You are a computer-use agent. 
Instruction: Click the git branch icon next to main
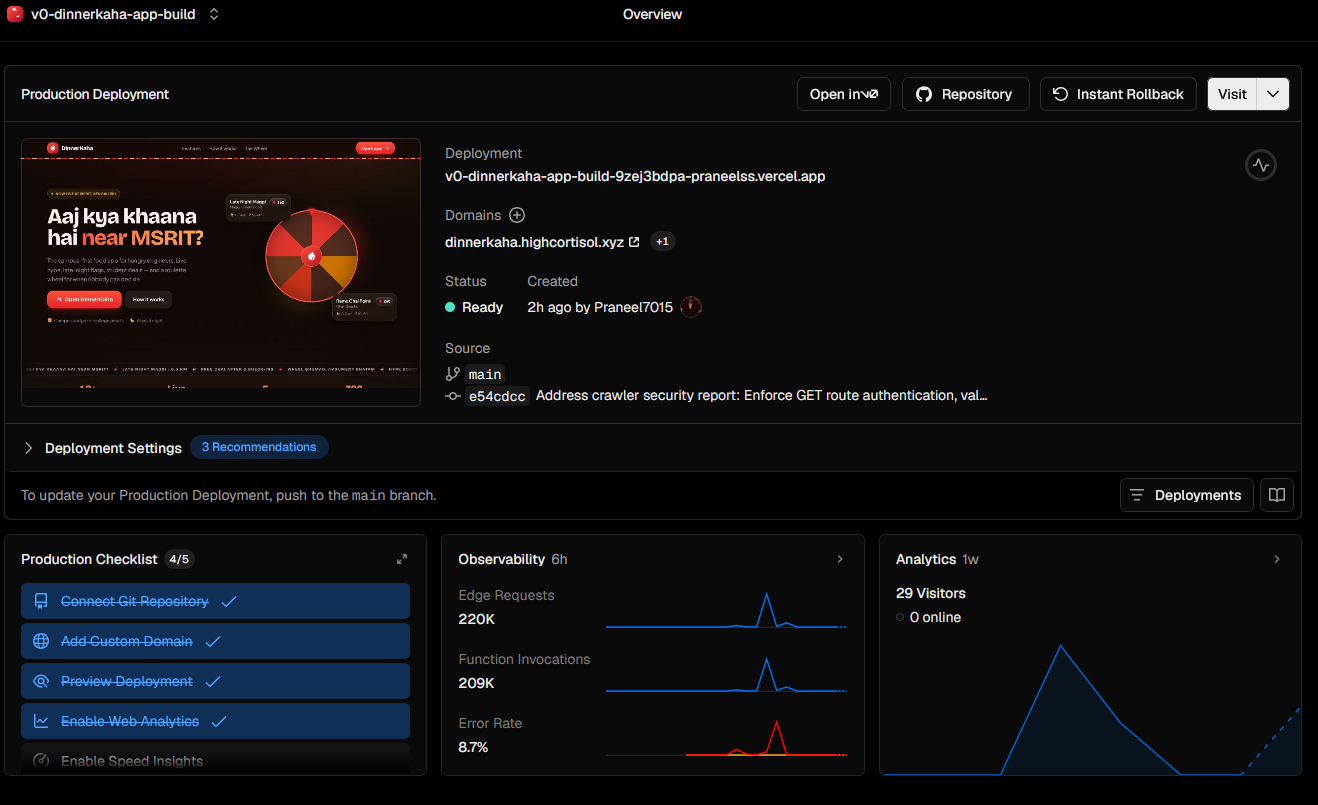pos(453,374)
